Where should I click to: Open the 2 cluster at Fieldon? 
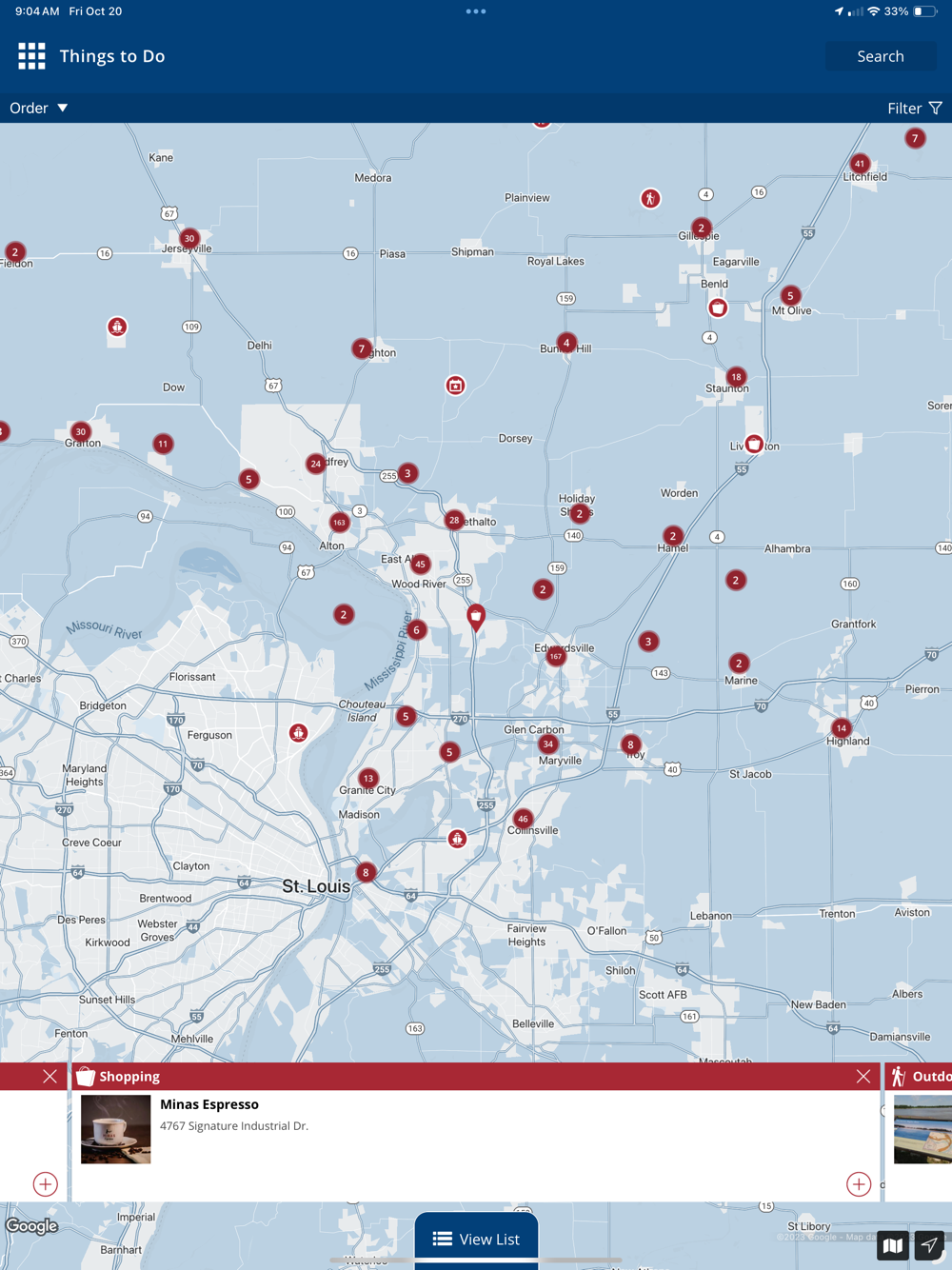[x=15, y=252]
